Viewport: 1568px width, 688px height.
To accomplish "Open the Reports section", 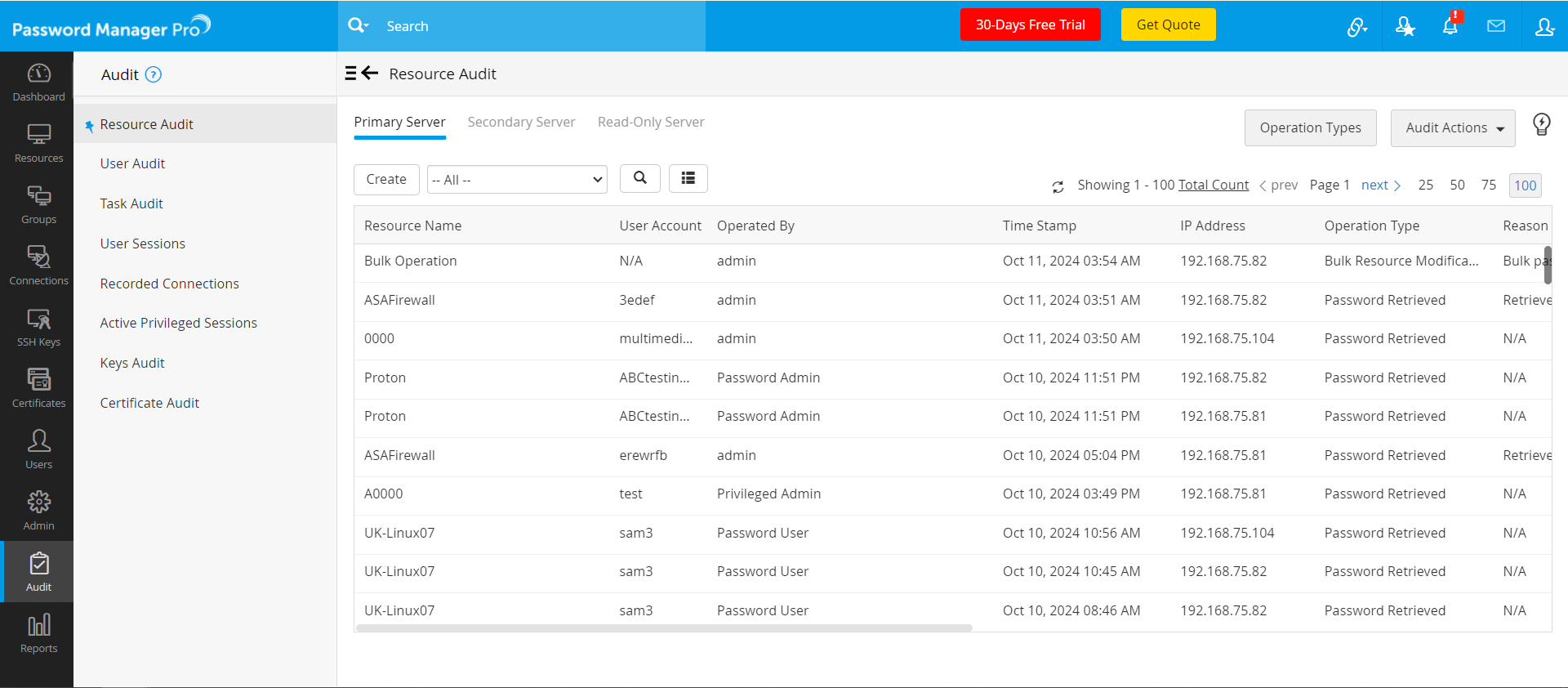I will [38, 634].
